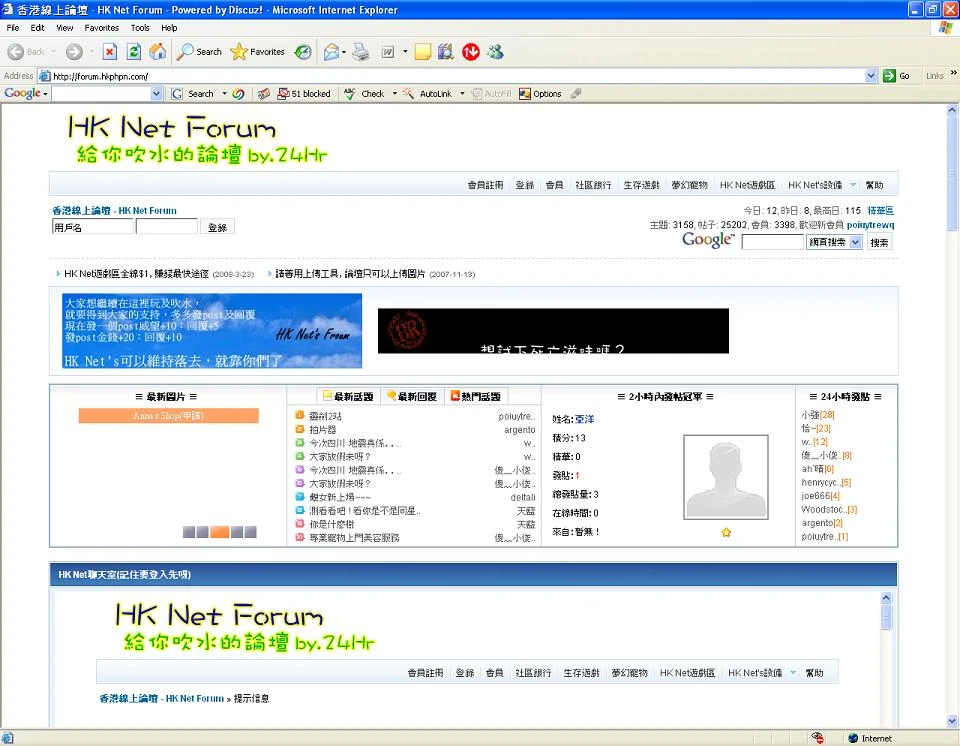Click the Search magnifier icon in IE toolbar
The image size is (960, 746).
click(186, 51)
